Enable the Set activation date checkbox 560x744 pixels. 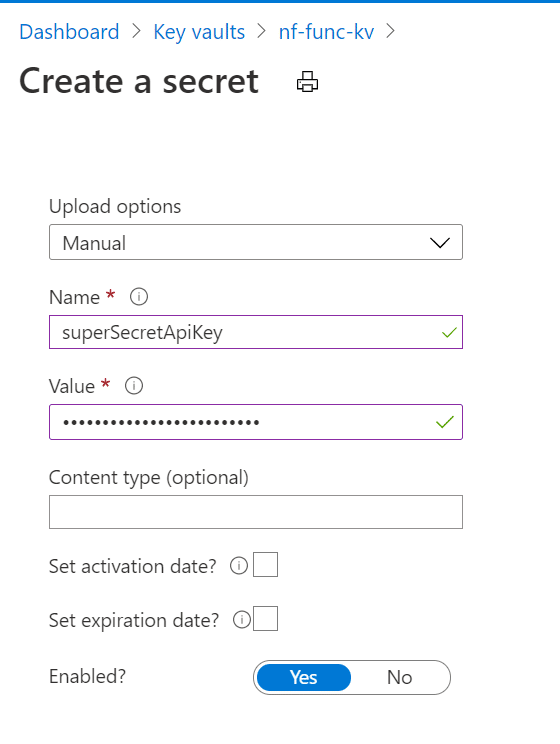pyautogui.click(x=265, y=565)
